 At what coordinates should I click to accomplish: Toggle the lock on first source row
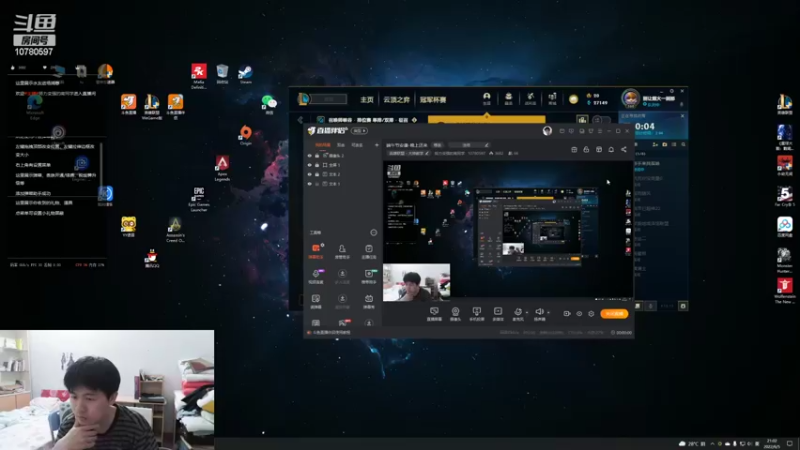point(317,156)
